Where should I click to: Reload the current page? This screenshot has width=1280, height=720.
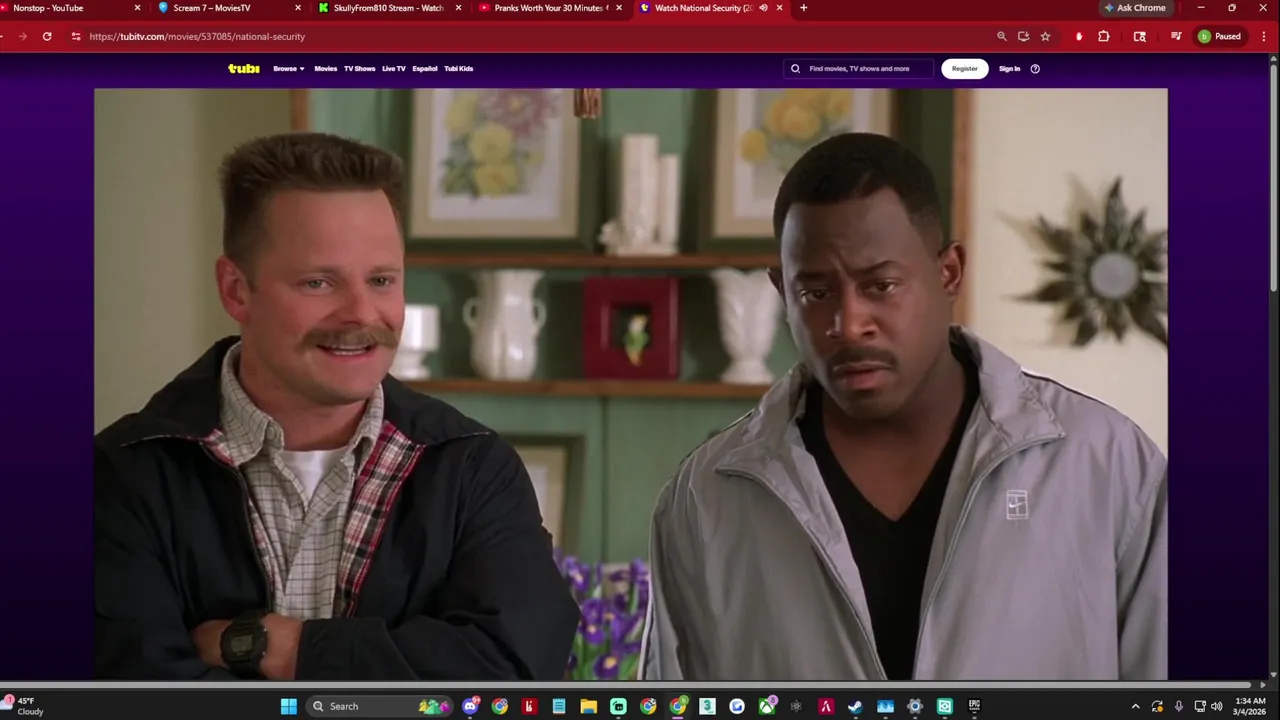[46, 36]
